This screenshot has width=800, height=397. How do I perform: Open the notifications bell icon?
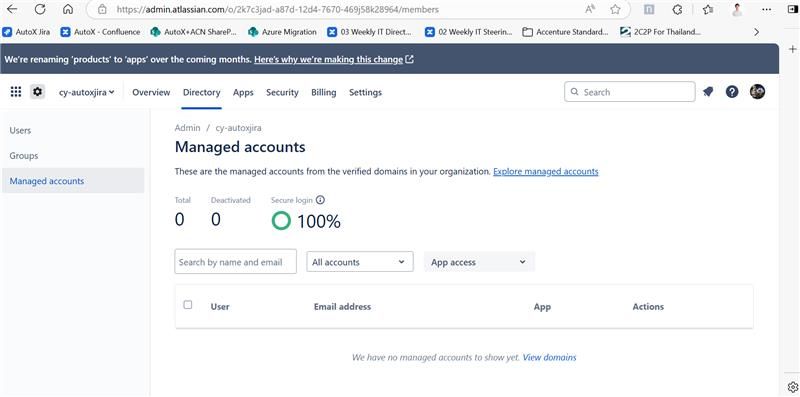tap(708, 92)
